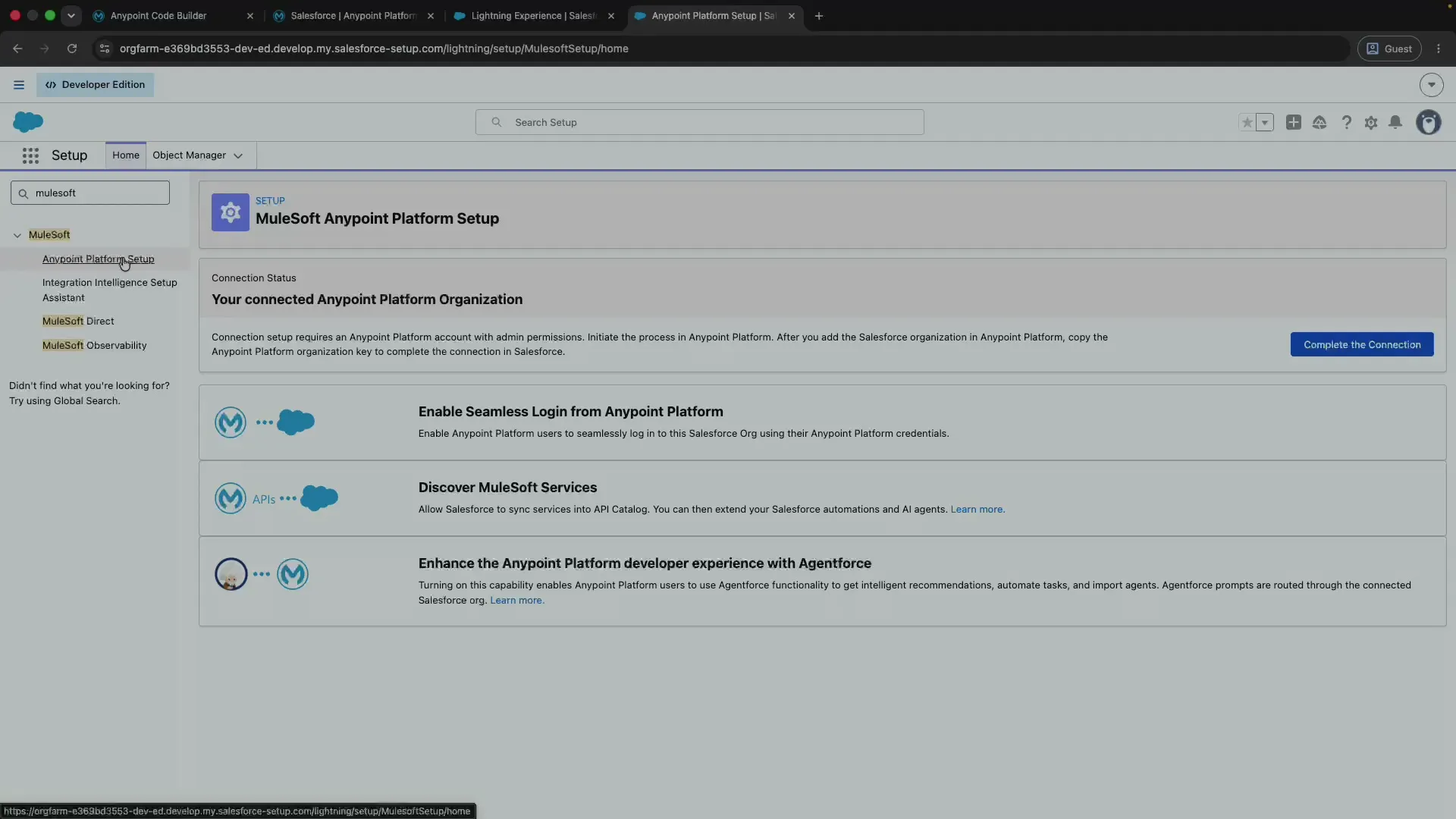Click the MuleSoft logo in Agentforce card
Screen dimensions: 1456x819
(293, 574)
